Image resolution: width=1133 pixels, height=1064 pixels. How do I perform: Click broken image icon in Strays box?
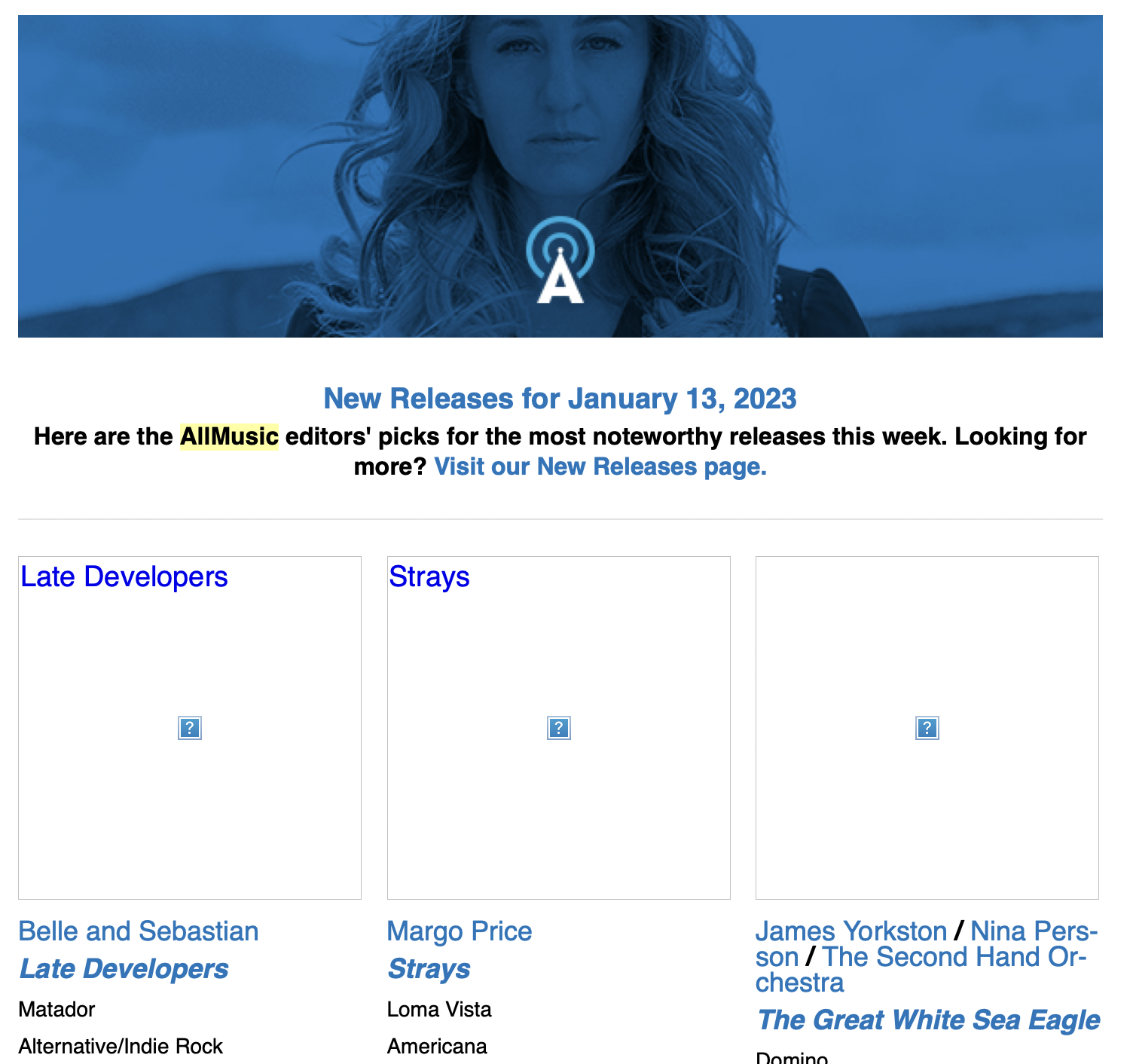pyautogui.click(x=558, y=728)
